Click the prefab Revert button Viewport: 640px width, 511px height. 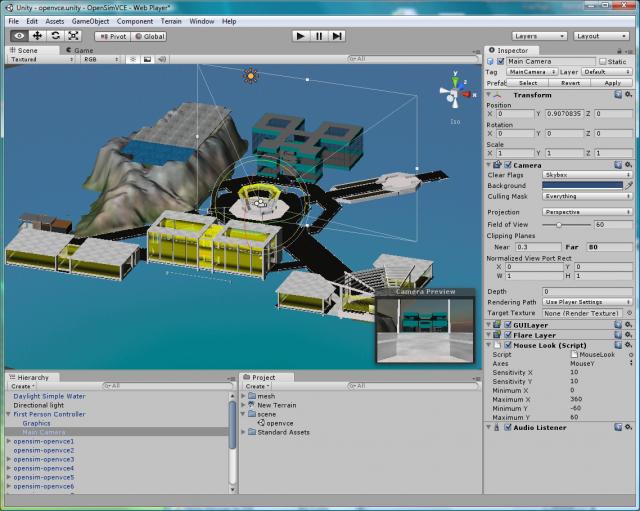pyautogui.click(x=570, y=83)
